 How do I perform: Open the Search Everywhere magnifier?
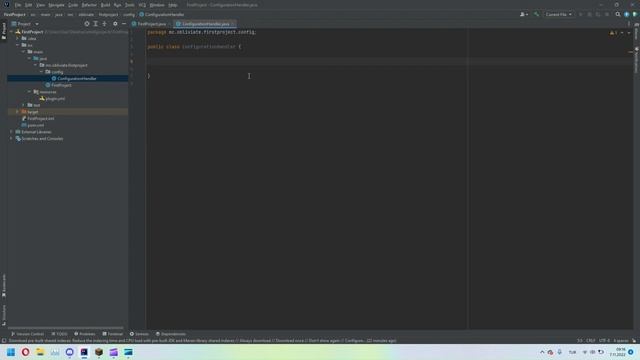pyautogui.click(x=618, y=14)
